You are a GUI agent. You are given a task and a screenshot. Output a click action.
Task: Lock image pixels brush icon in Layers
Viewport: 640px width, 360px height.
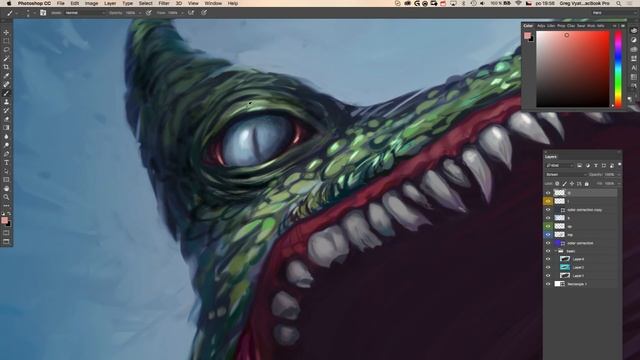pyautogui.click(x=564, y=184)
